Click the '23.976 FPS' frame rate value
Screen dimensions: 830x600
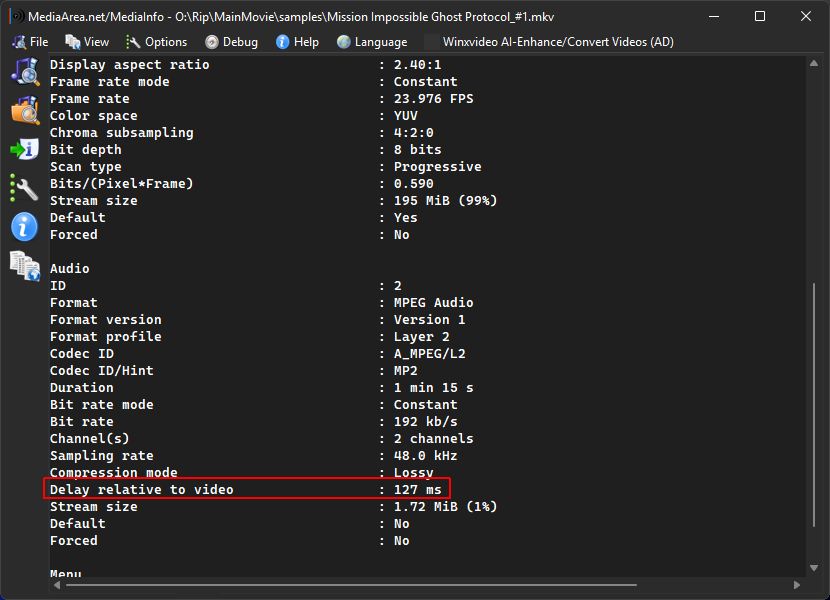(x=434, y=98)
